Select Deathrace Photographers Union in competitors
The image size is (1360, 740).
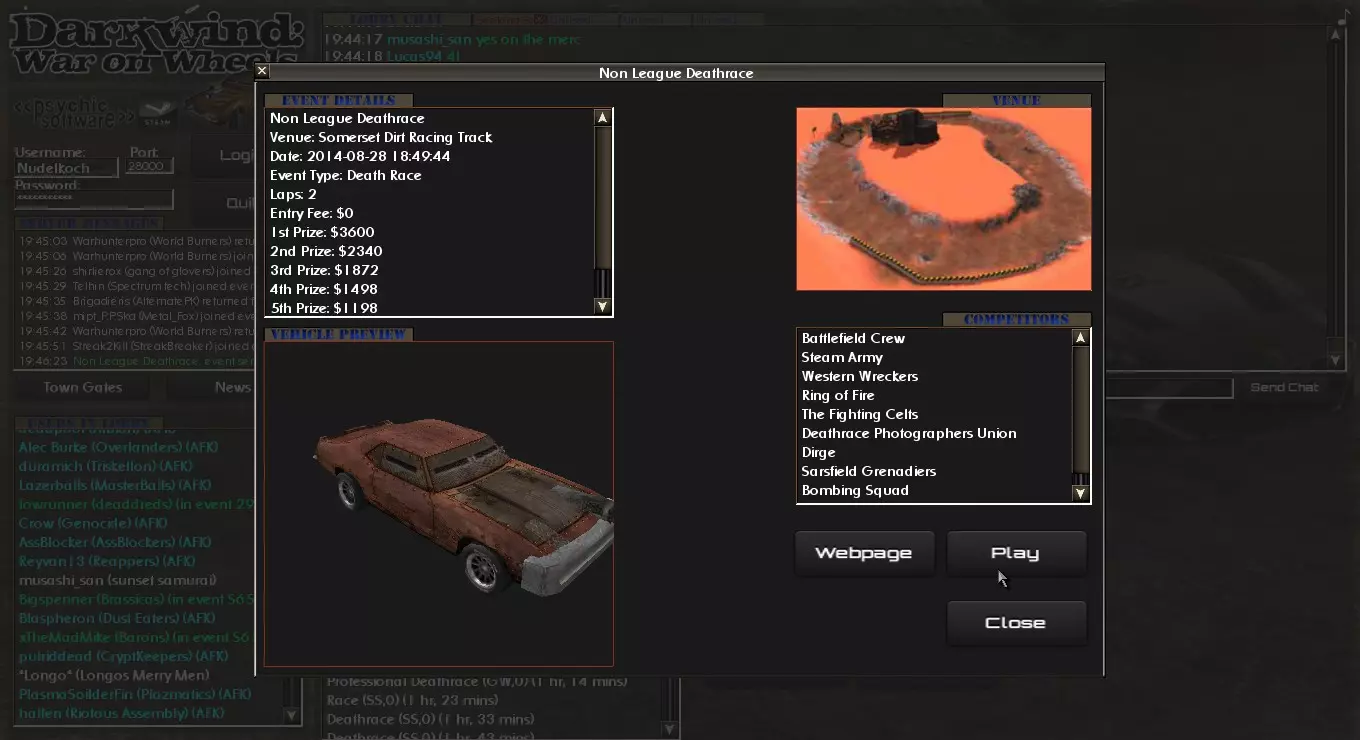(x=909, y=433)
